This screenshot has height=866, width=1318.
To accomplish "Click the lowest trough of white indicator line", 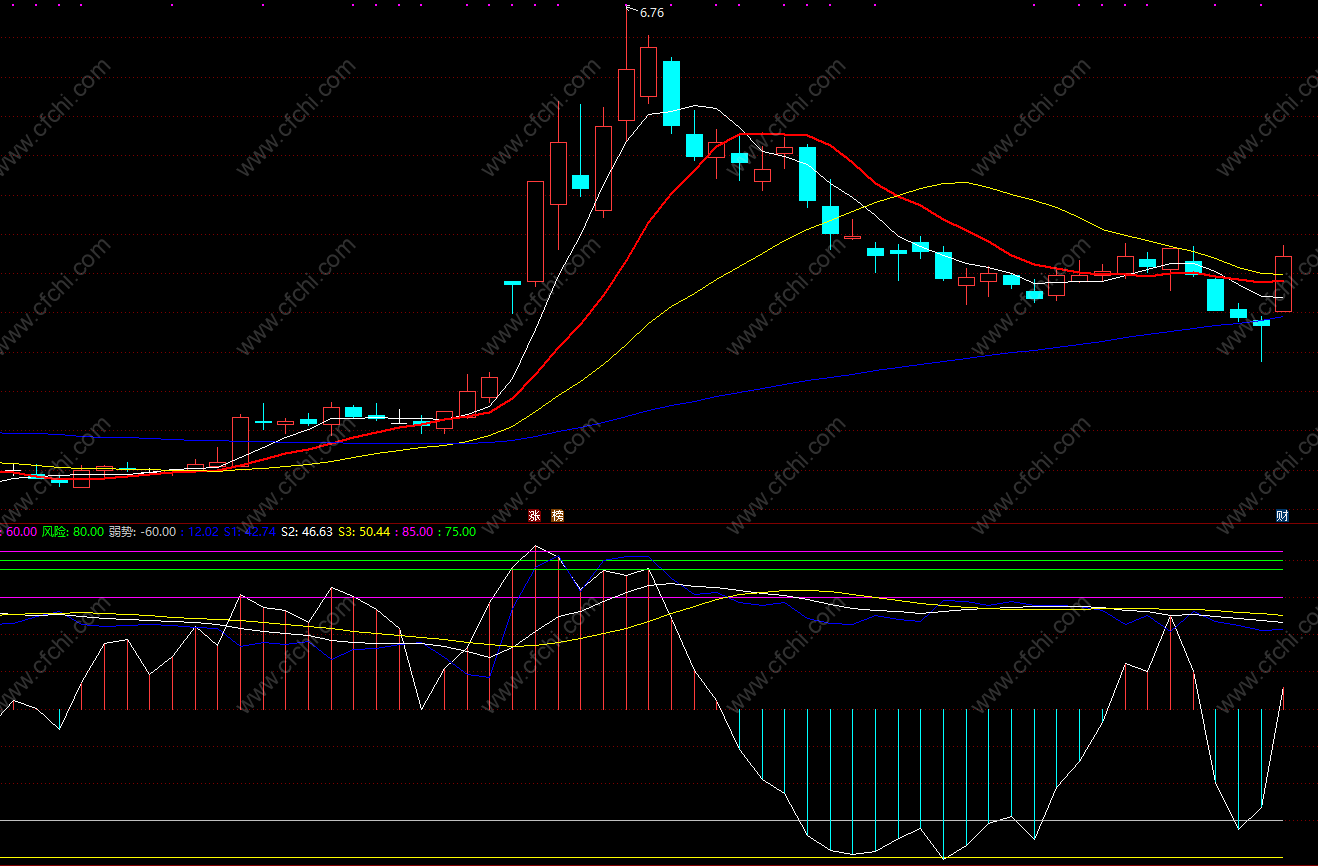I will pos(943,858).
